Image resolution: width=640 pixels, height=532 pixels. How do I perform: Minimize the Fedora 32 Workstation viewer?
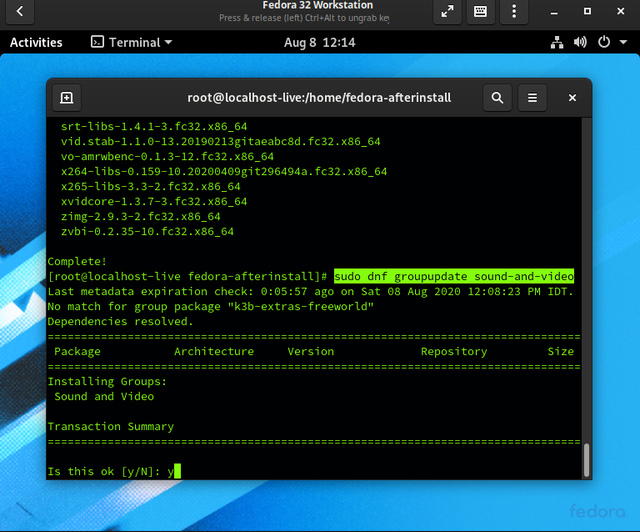(x=554, y=11)
